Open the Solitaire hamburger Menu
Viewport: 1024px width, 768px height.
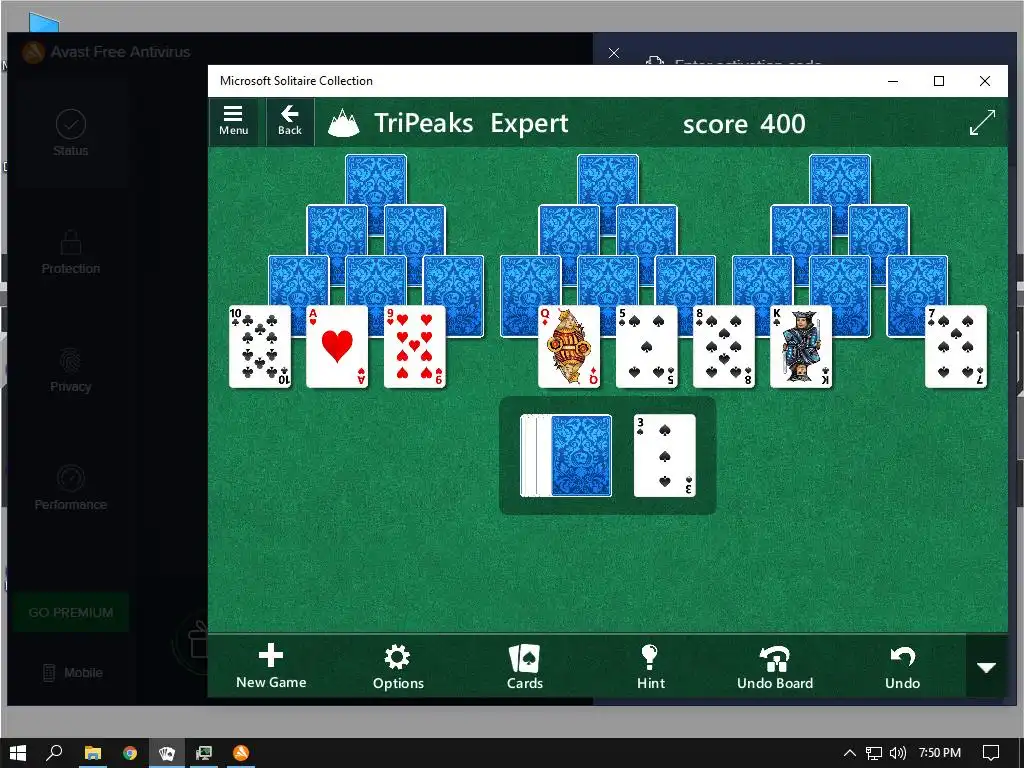[x=234, y=121]
